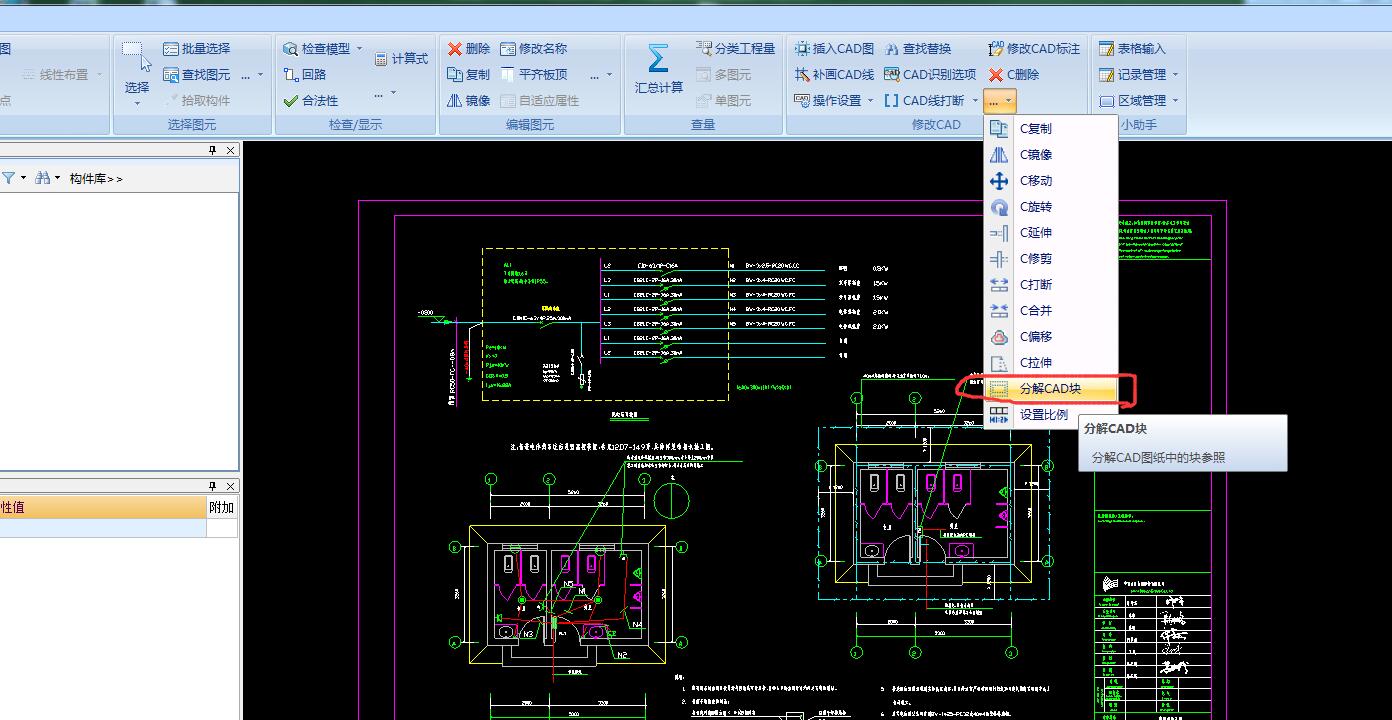Click 操作设置 operation settings
This screenshot has width=1392, height=720.
[x=828, y=100]
